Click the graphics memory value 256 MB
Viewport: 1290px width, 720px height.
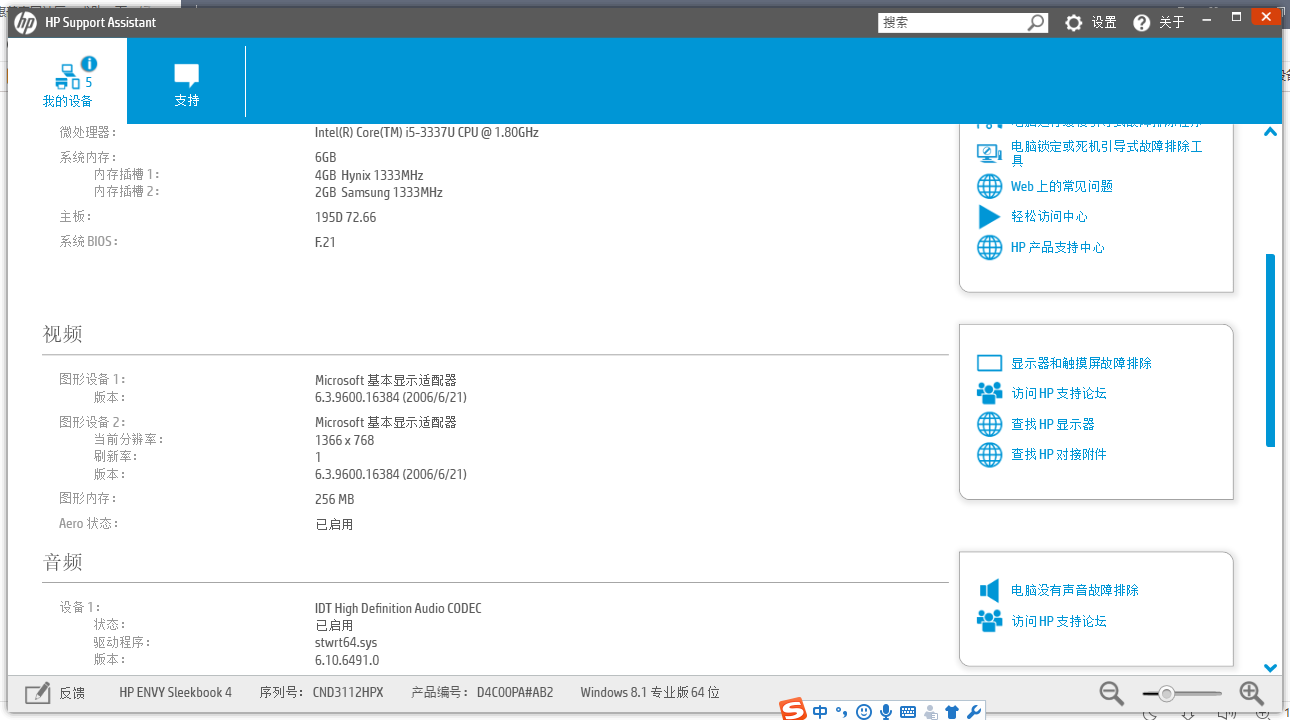tap(335, 499)
